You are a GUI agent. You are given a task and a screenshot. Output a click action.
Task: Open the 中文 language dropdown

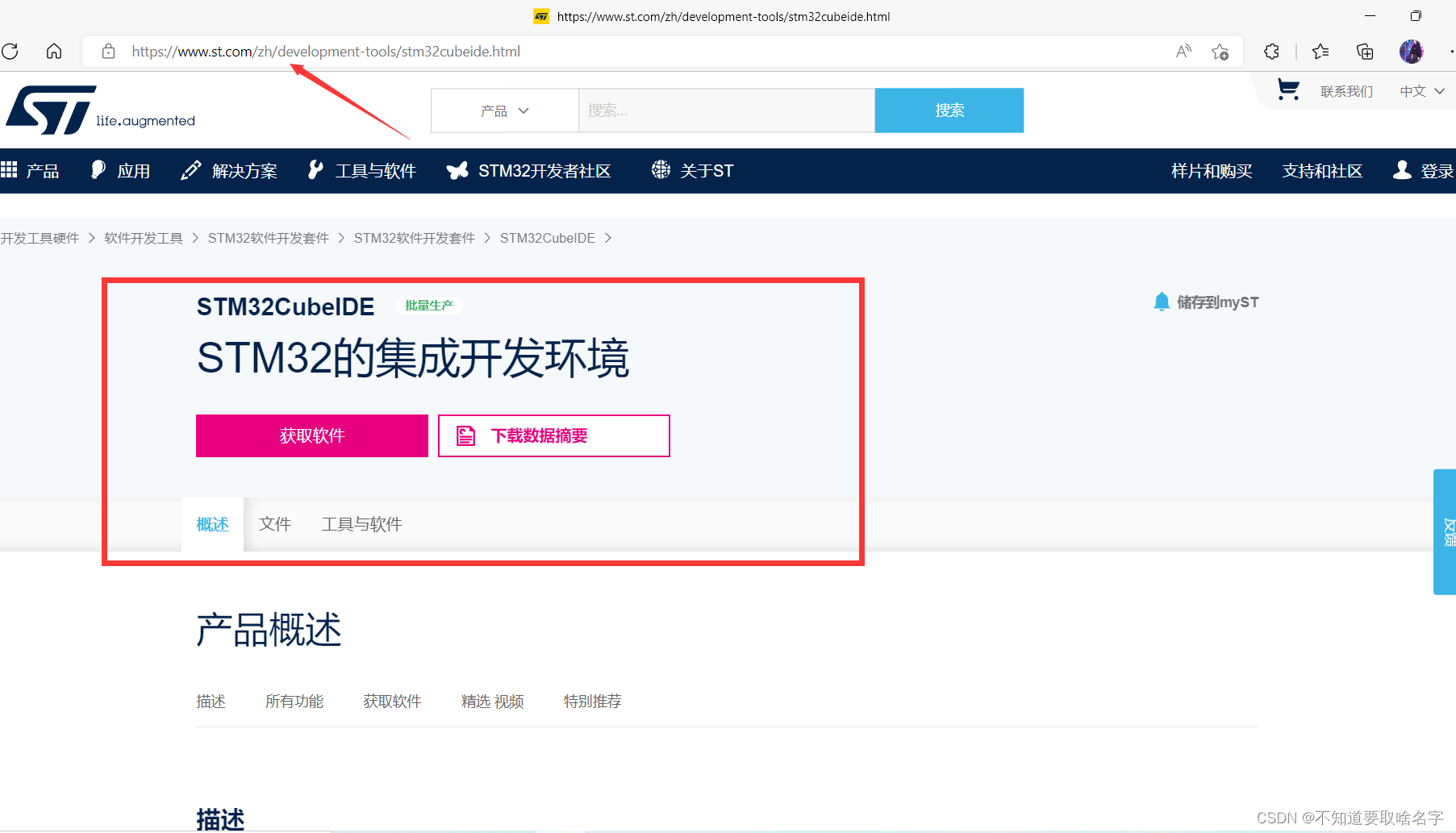pyautogui.click(x=1421, y=91)
